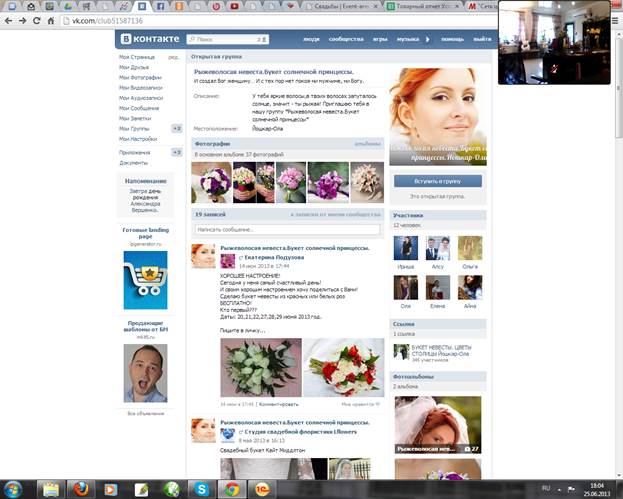
Task: Open Приложения in sidebar
Action: pos(135,153)
